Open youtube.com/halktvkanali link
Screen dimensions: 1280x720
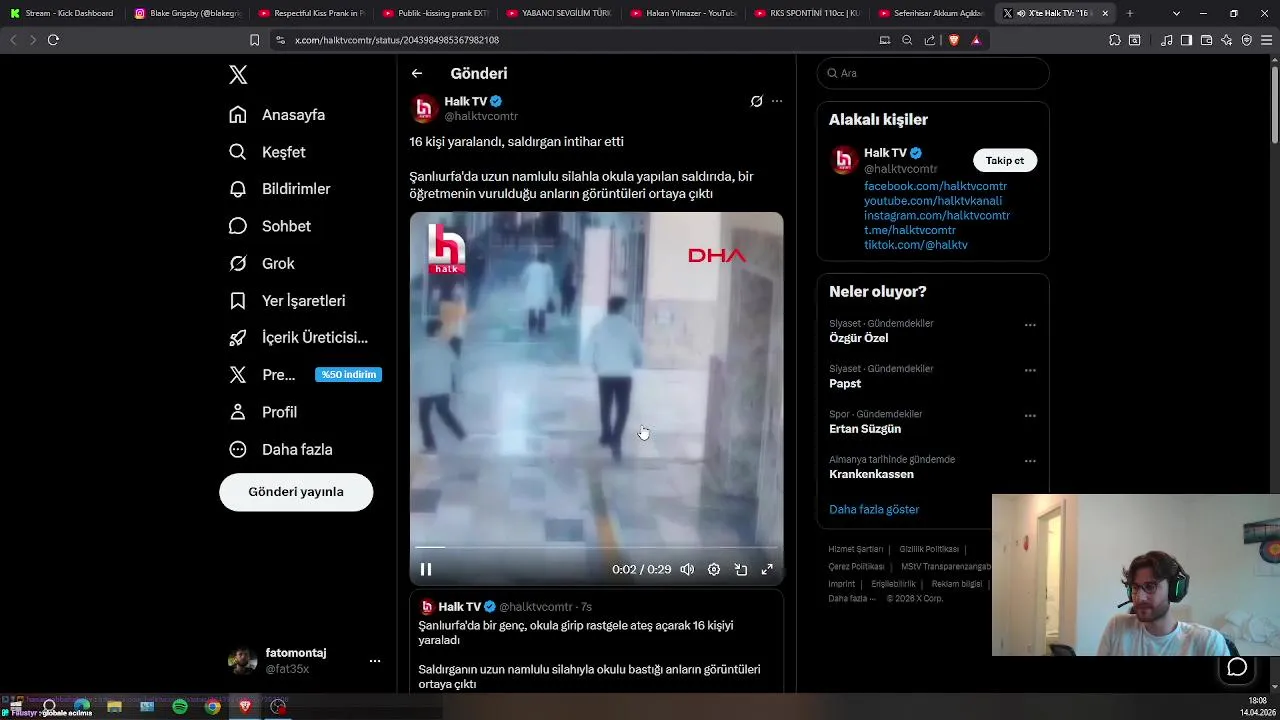933,201
